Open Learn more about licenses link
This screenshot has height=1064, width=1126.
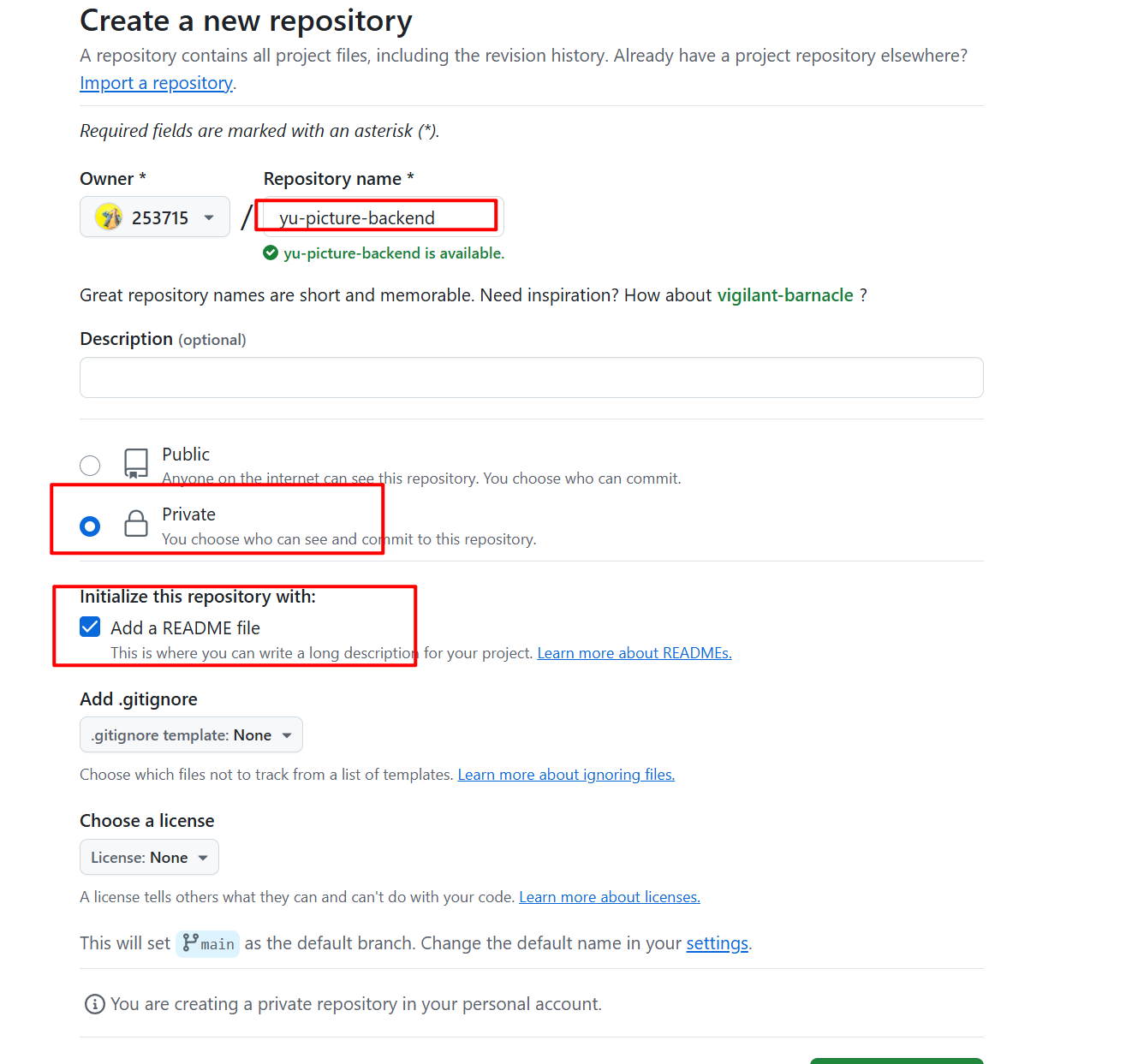point(609,897)
